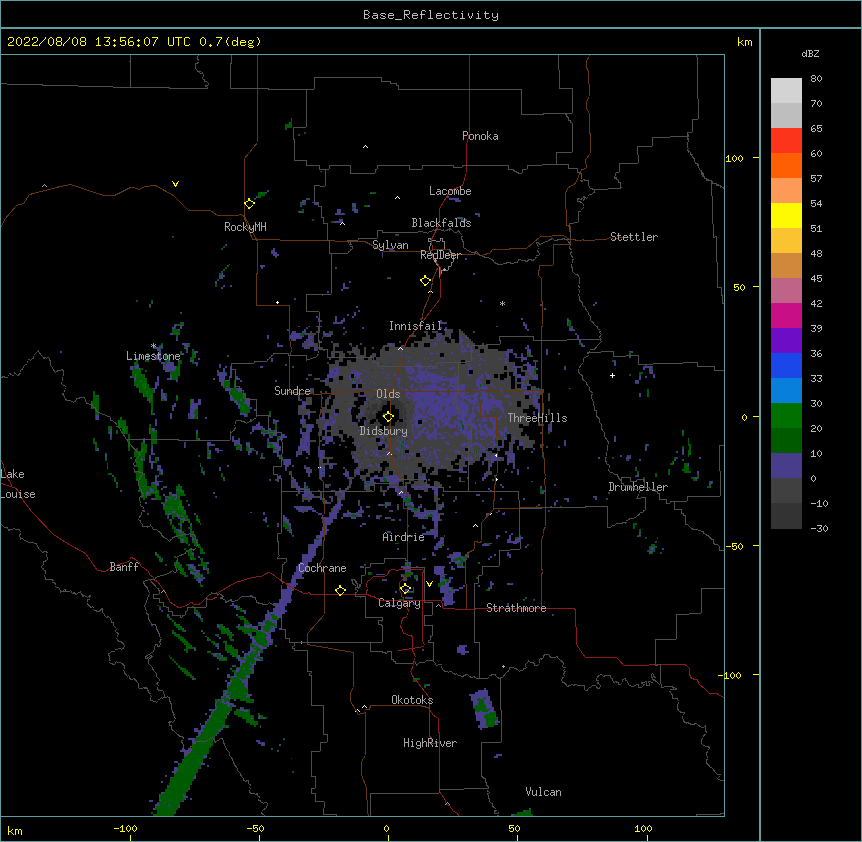
Task: Click the 20 dBZ green color swatch
Action: (786, 416)
